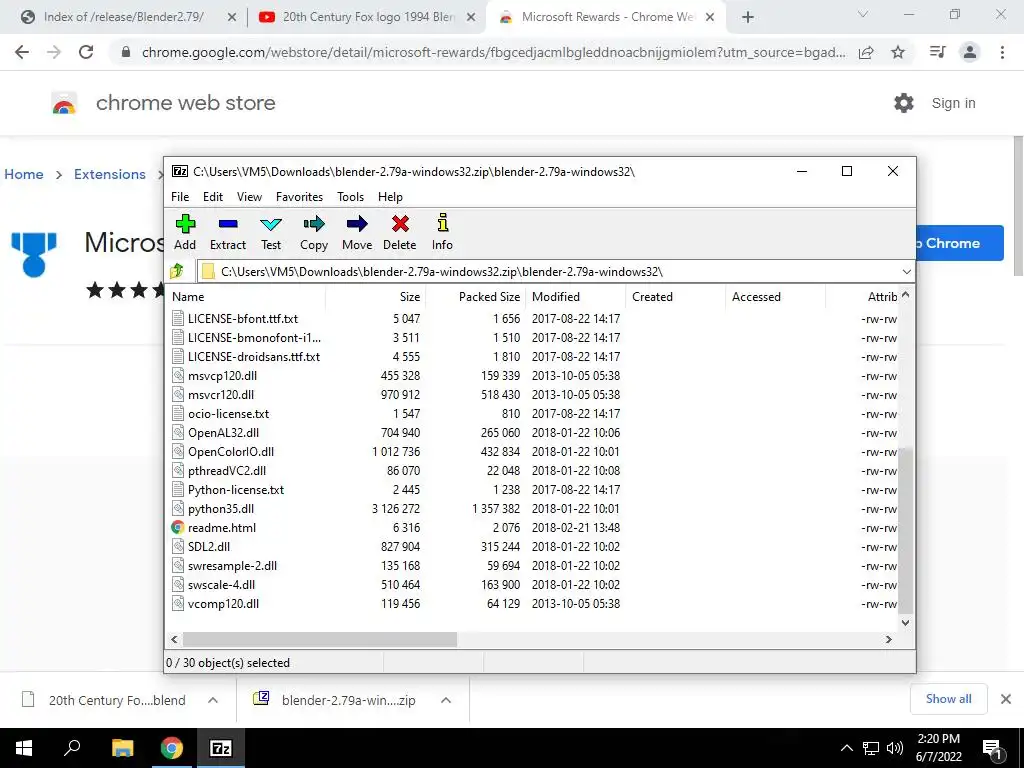Open the Info tool in 7-Zip
This screenshot has width=1024, height=768.
pyautogui.click(x=442, y=232)
